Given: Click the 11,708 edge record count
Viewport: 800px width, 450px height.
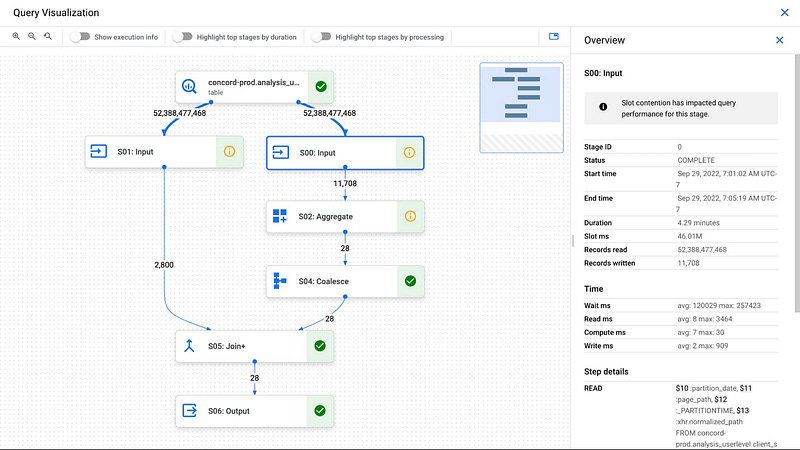Looking at the screenshot, I should coord(345,184).
